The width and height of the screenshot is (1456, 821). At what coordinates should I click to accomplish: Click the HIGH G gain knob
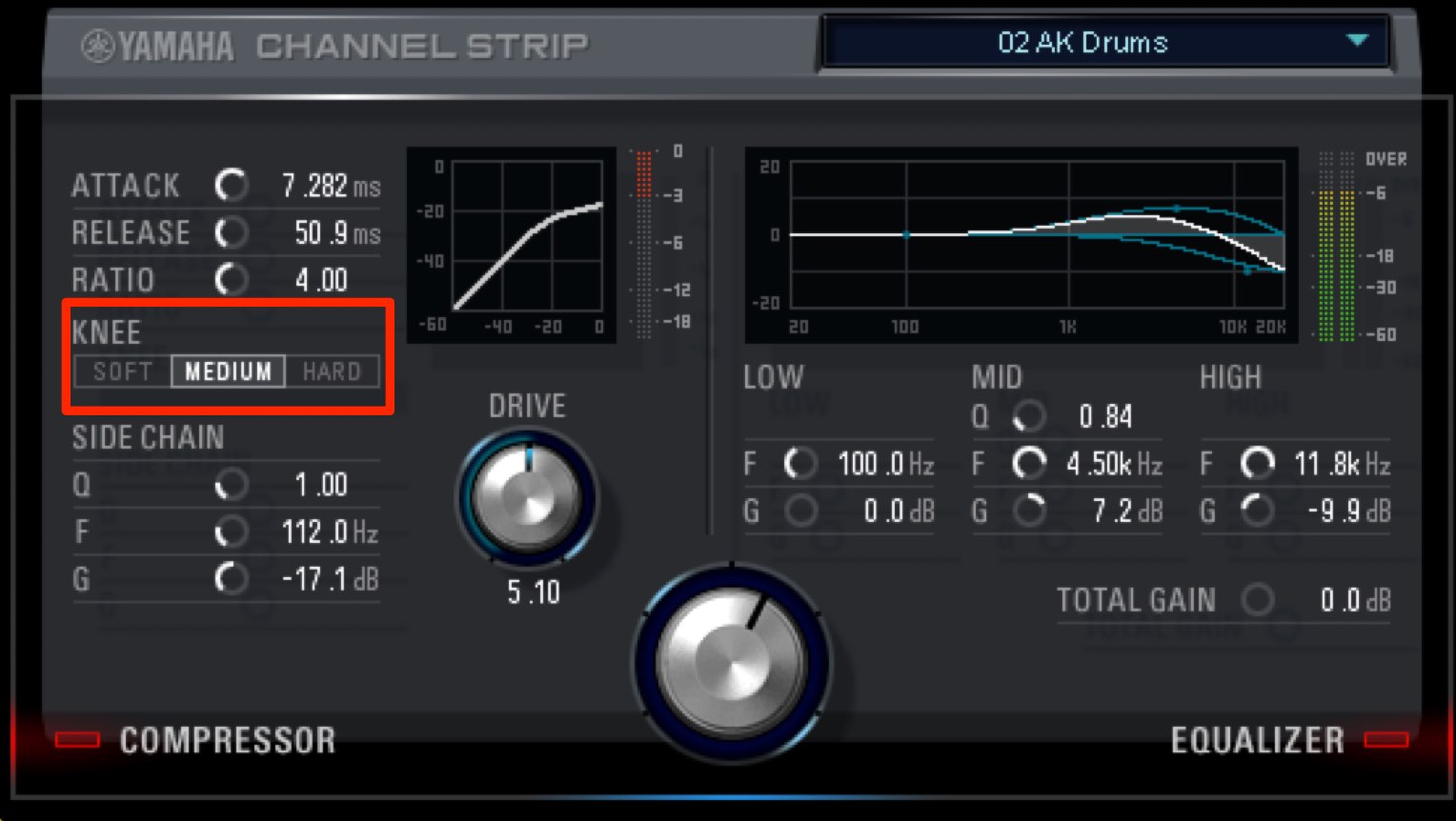coord(1257,511)
